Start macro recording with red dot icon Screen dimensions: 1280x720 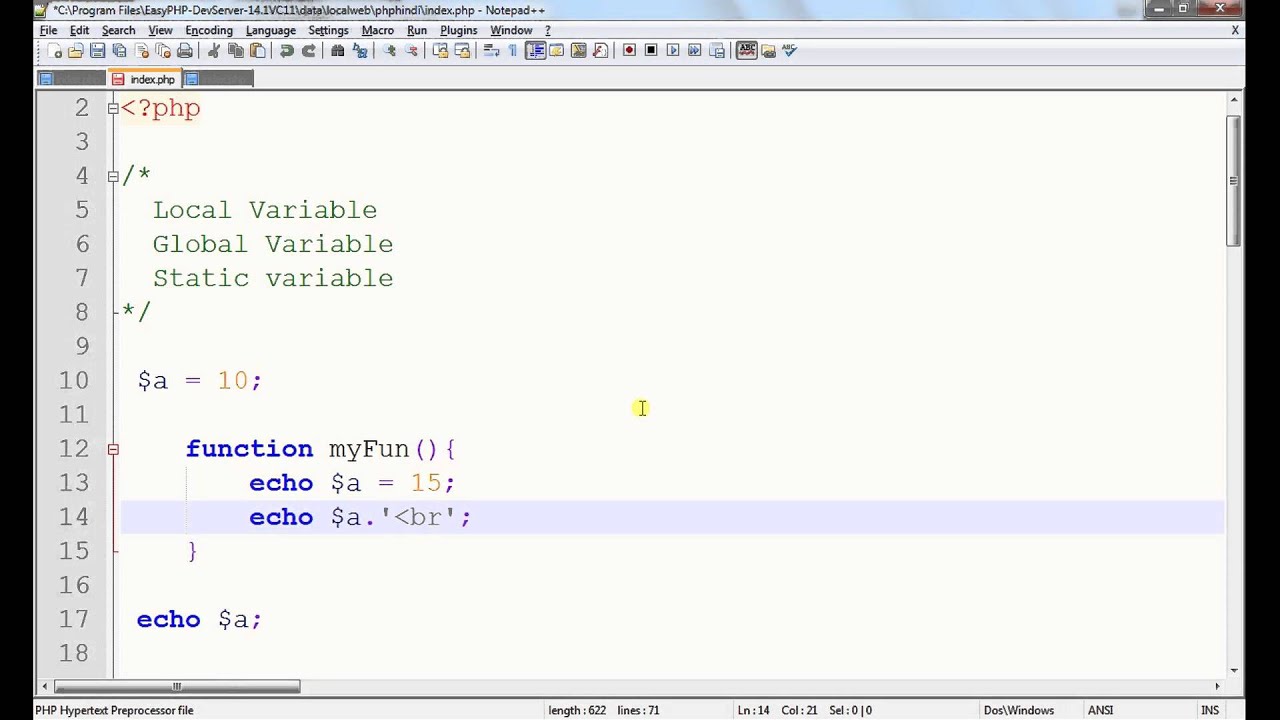click(629, 51)
